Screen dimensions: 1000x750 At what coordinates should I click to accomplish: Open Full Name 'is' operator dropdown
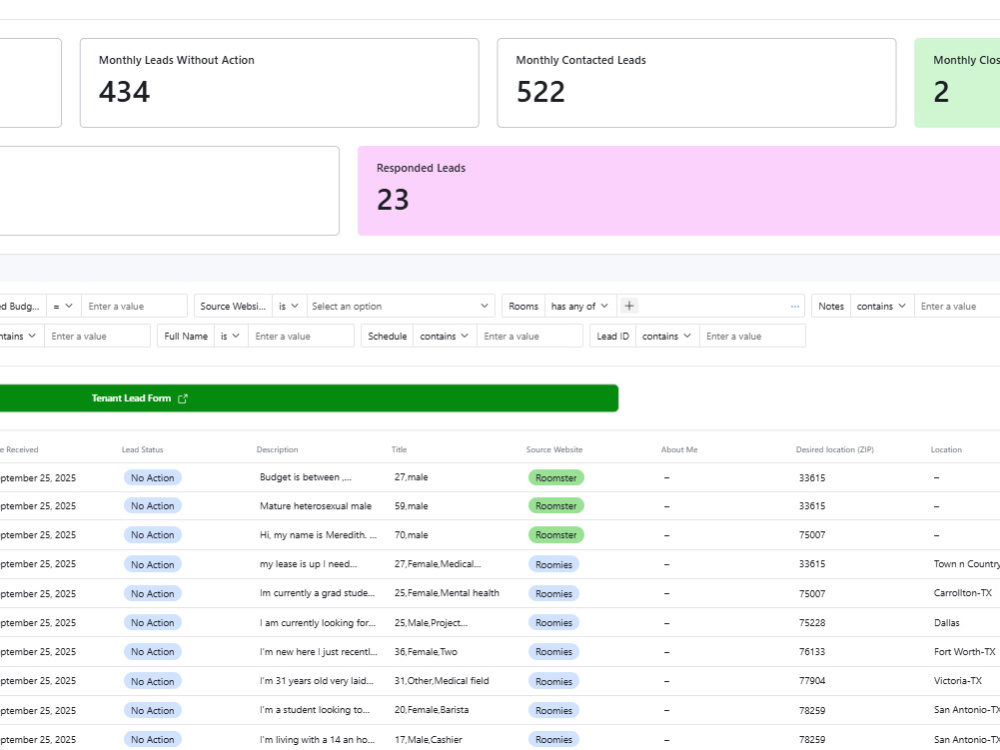pos(230,336)
